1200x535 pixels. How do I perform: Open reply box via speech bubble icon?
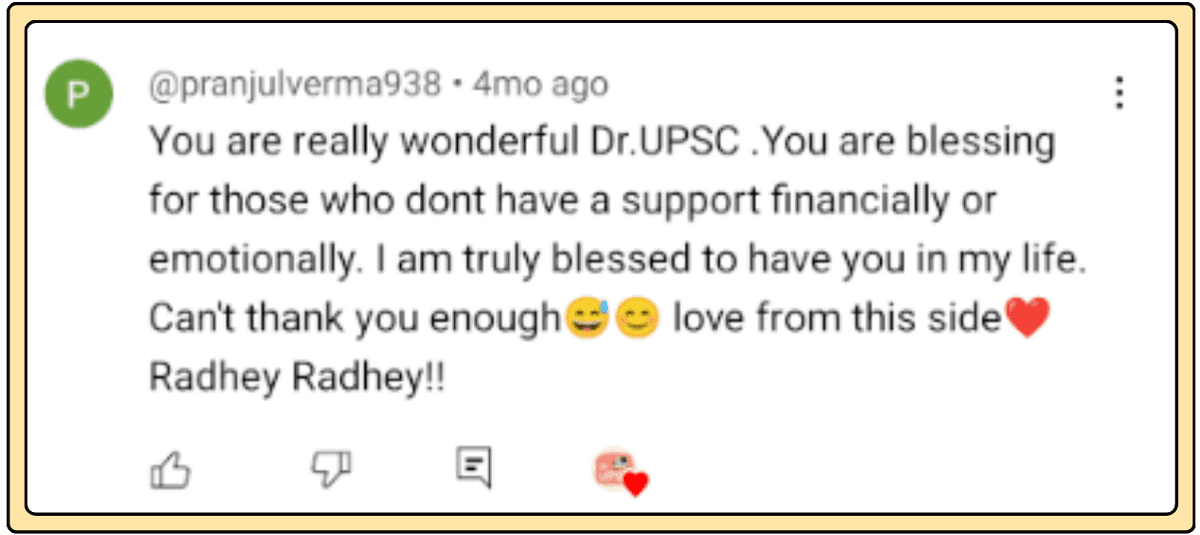tap(474, 467)
